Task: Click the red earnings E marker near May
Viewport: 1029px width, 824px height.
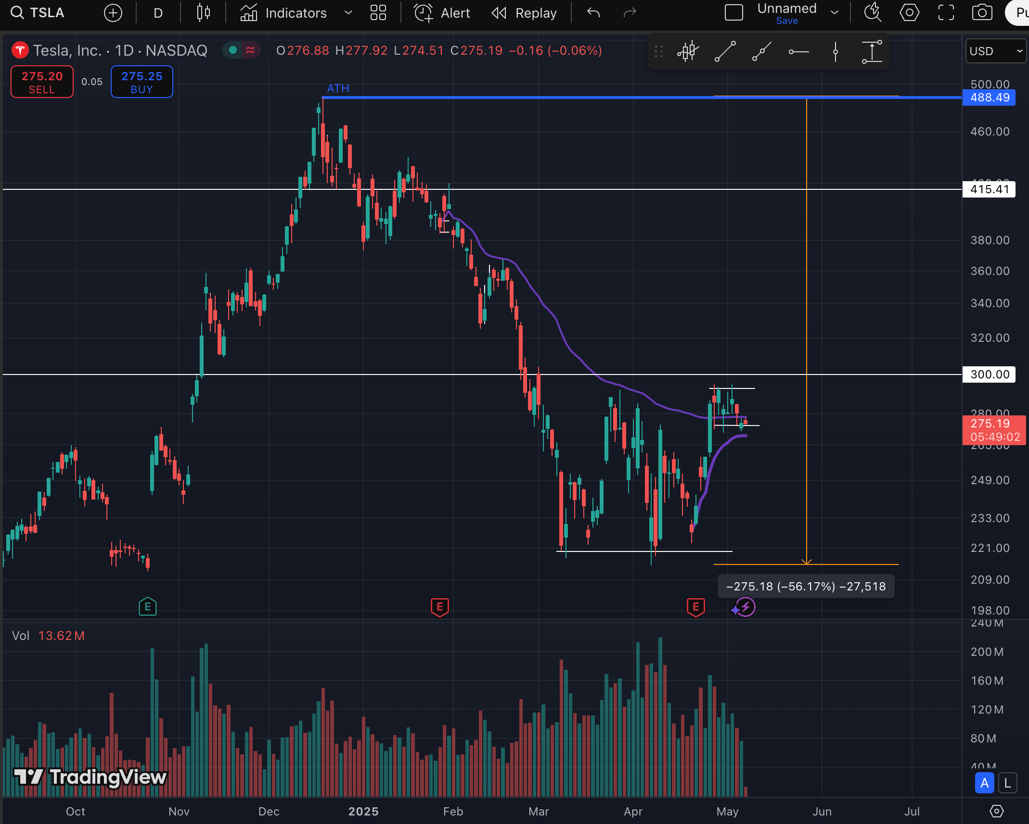Action: pyautogui.click(x=696, y=607)
